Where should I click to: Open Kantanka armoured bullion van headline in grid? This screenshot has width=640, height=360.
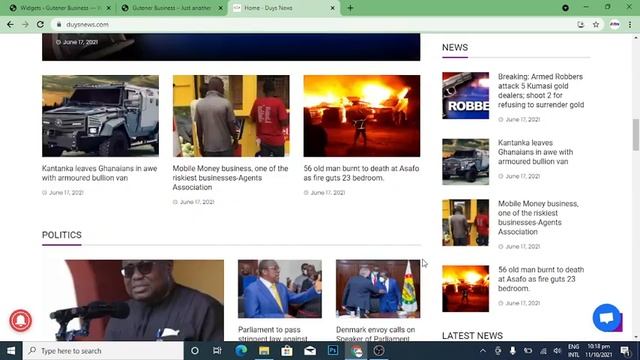(100, 173)
